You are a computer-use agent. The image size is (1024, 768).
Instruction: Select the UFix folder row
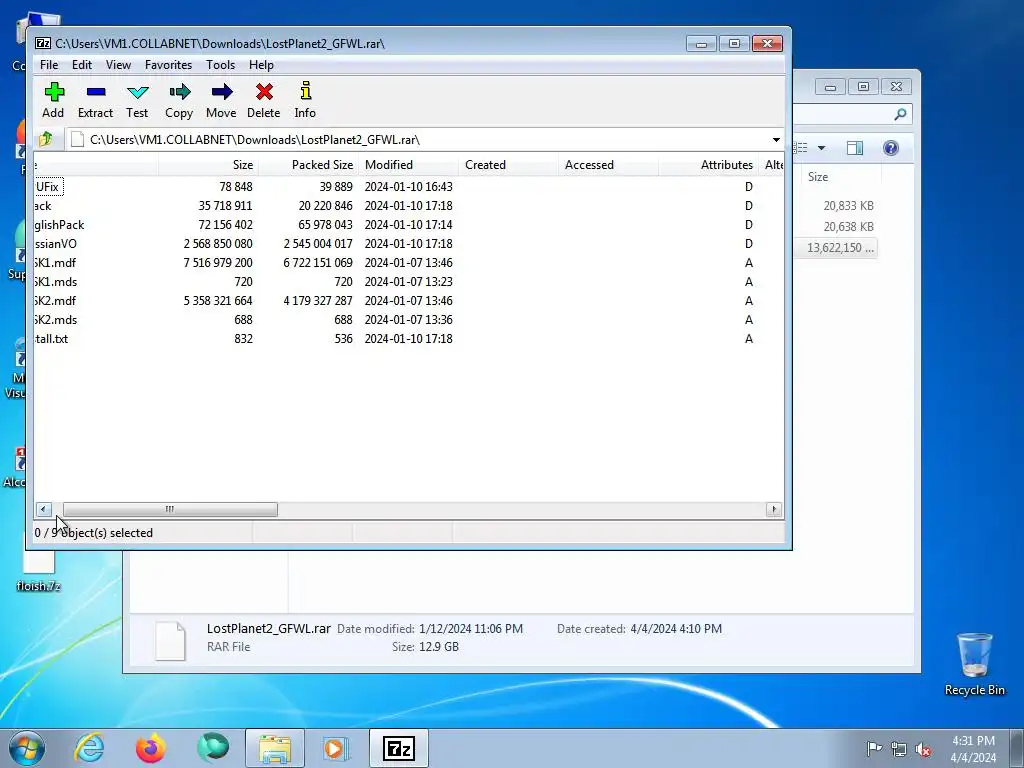408,187
